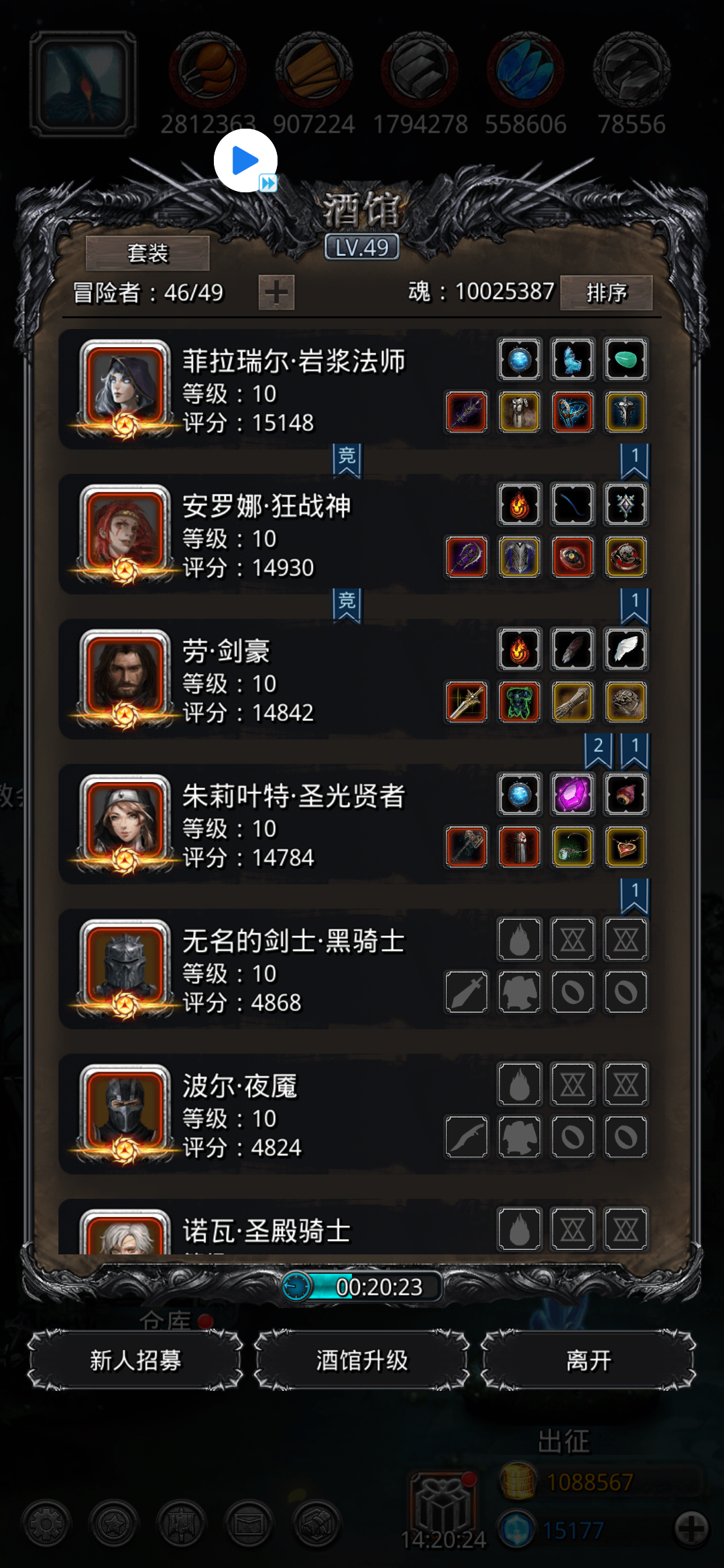Open the 套装 tab
724x1568 pixels.
point(147,253)
